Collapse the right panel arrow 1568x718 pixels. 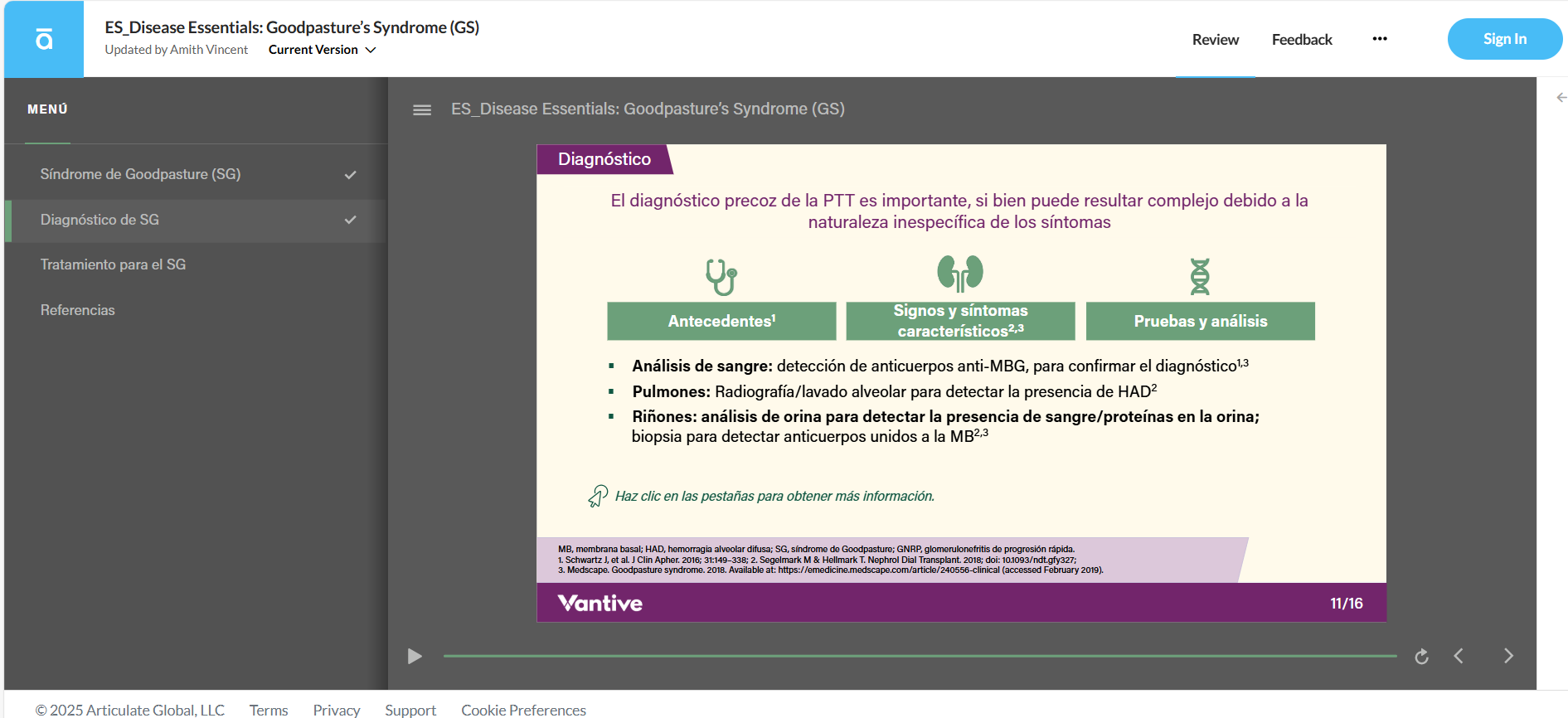click(x=1561, y=98)
